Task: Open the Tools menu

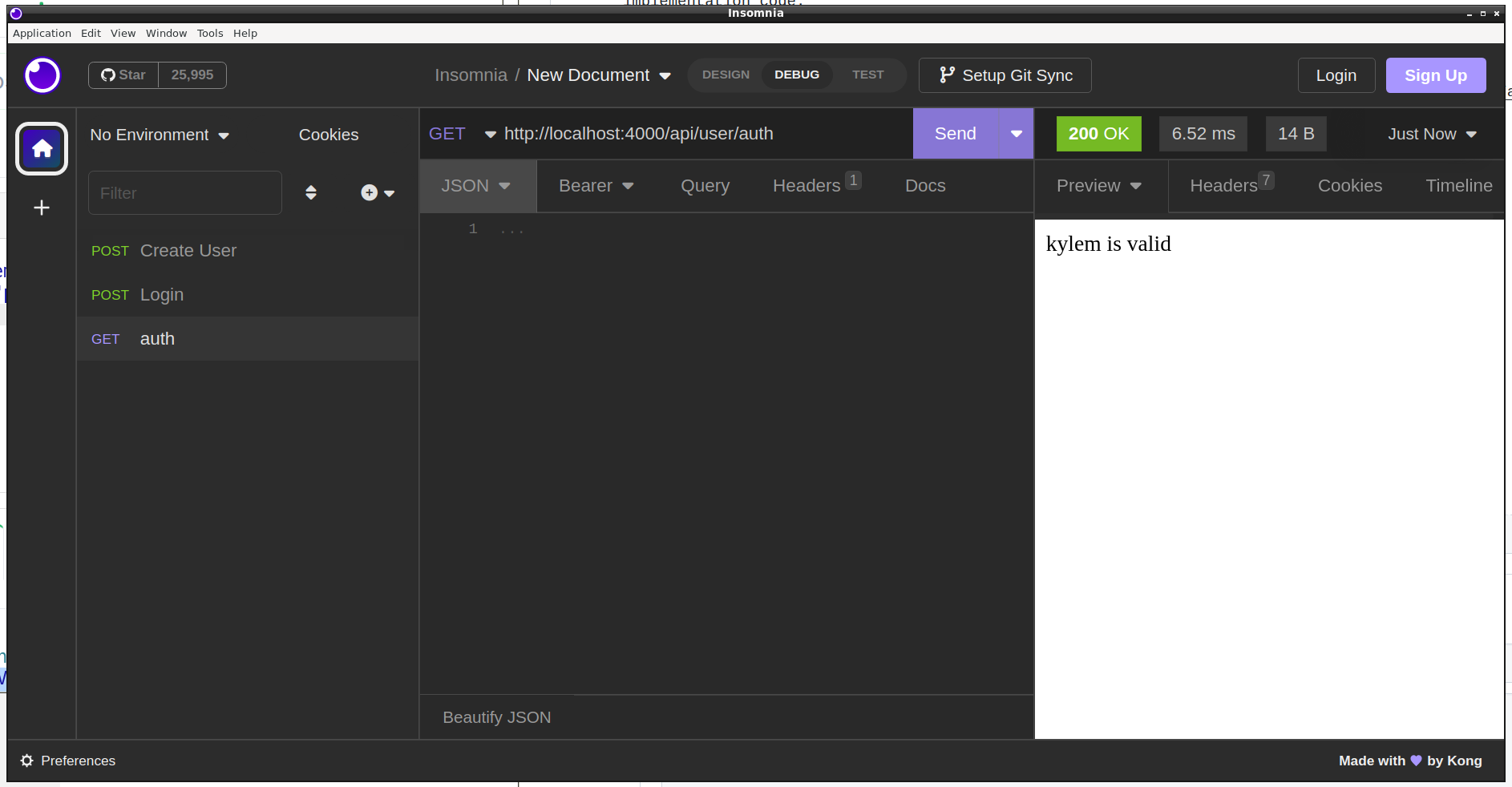Action: point(210,33)
